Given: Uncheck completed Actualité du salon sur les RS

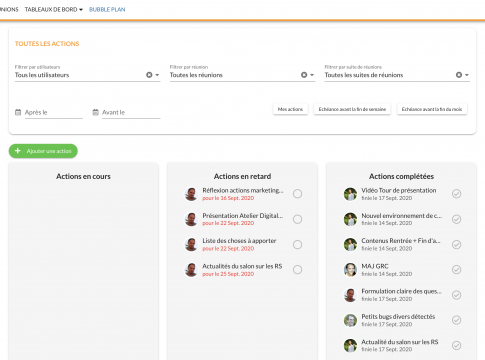Looking at the screenshot, I should [x=457, y=345].
